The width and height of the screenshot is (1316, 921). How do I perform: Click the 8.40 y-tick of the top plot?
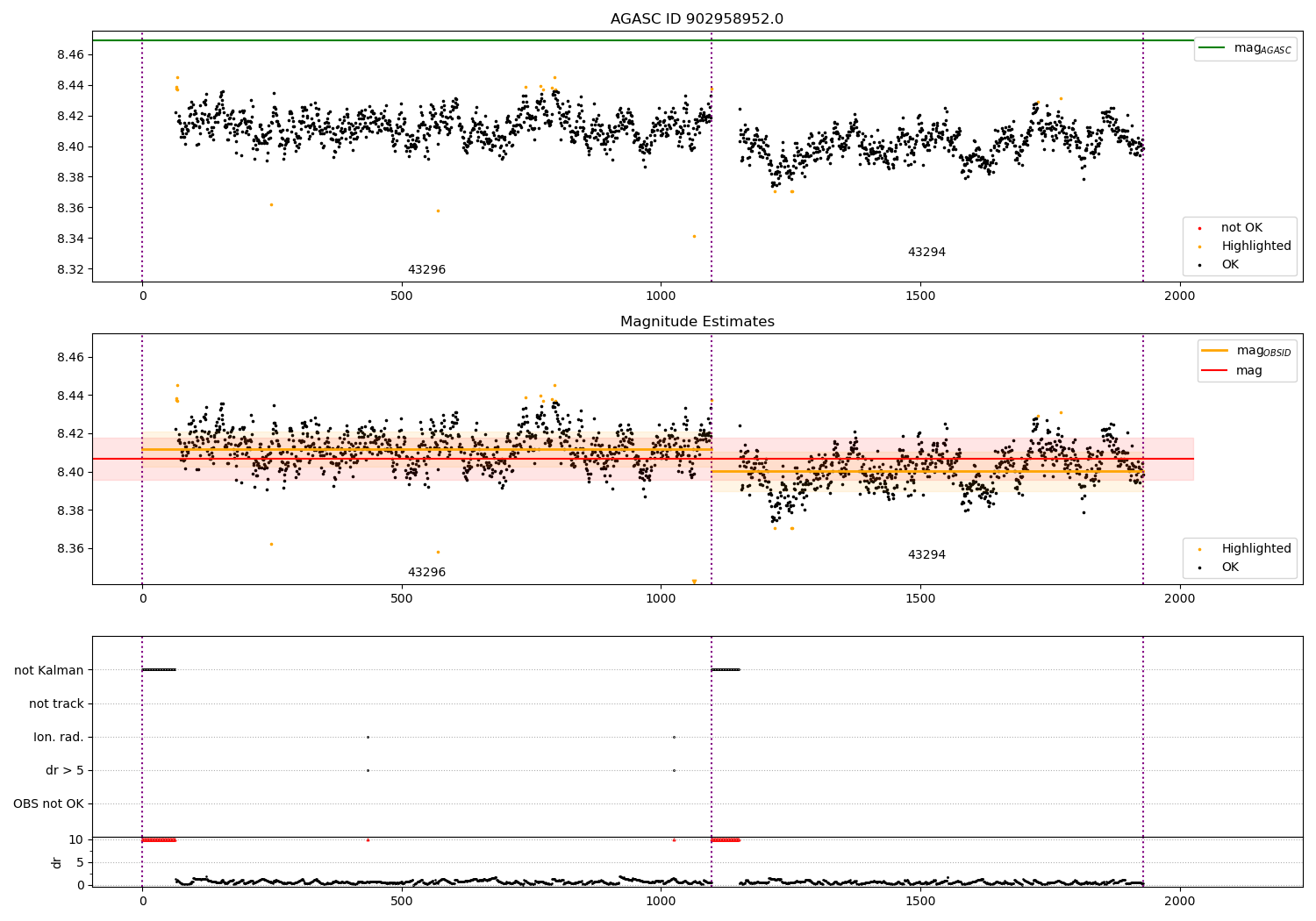pyautogui.click(x=70, y=147)
